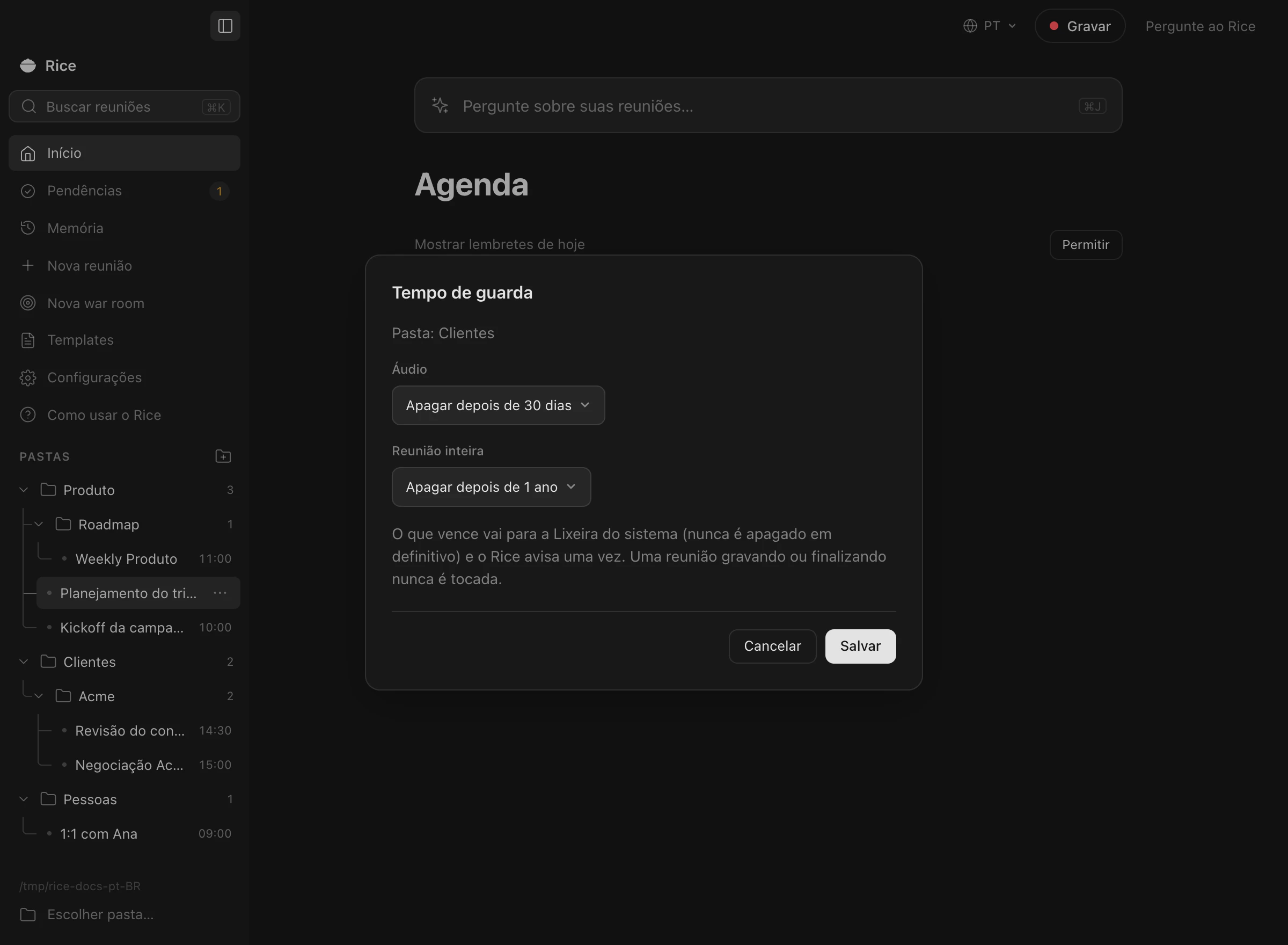The image size is (1288, 945).
Task: Open the Áudio retention dropdown
Action: coord(498,405)
